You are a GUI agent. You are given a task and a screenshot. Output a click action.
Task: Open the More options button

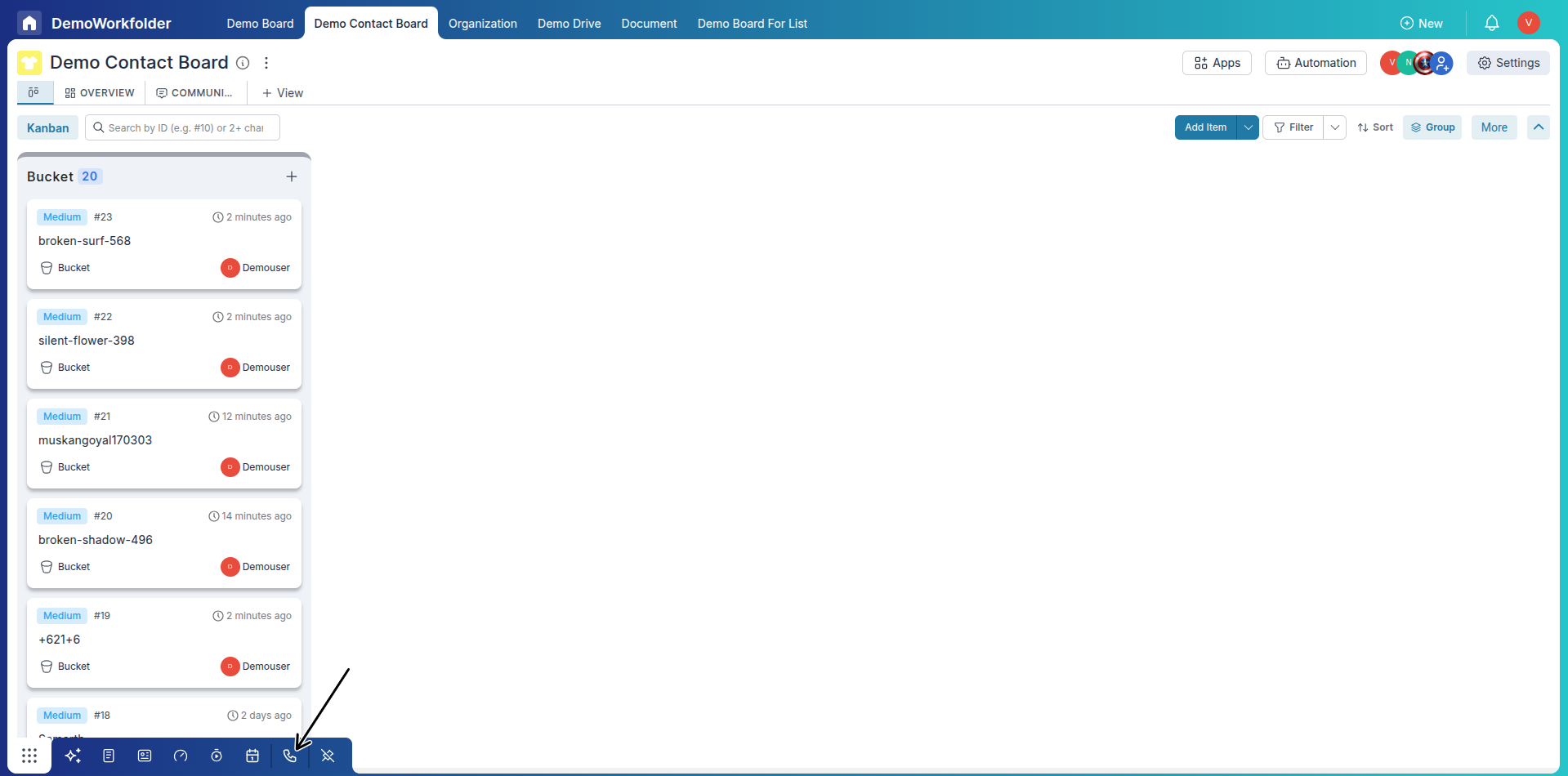pyautogui.click(x=1494, y=127)
